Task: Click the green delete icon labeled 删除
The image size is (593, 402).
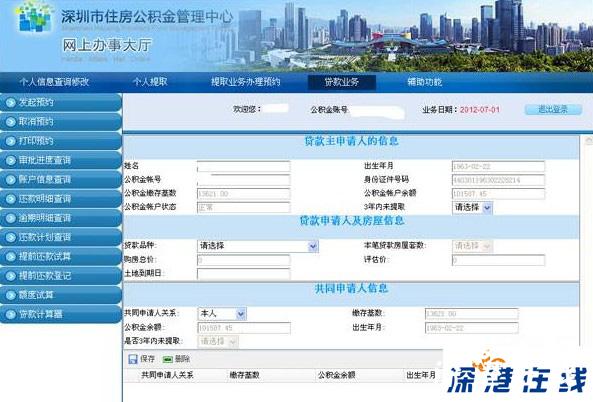Action: click(168, 359)
